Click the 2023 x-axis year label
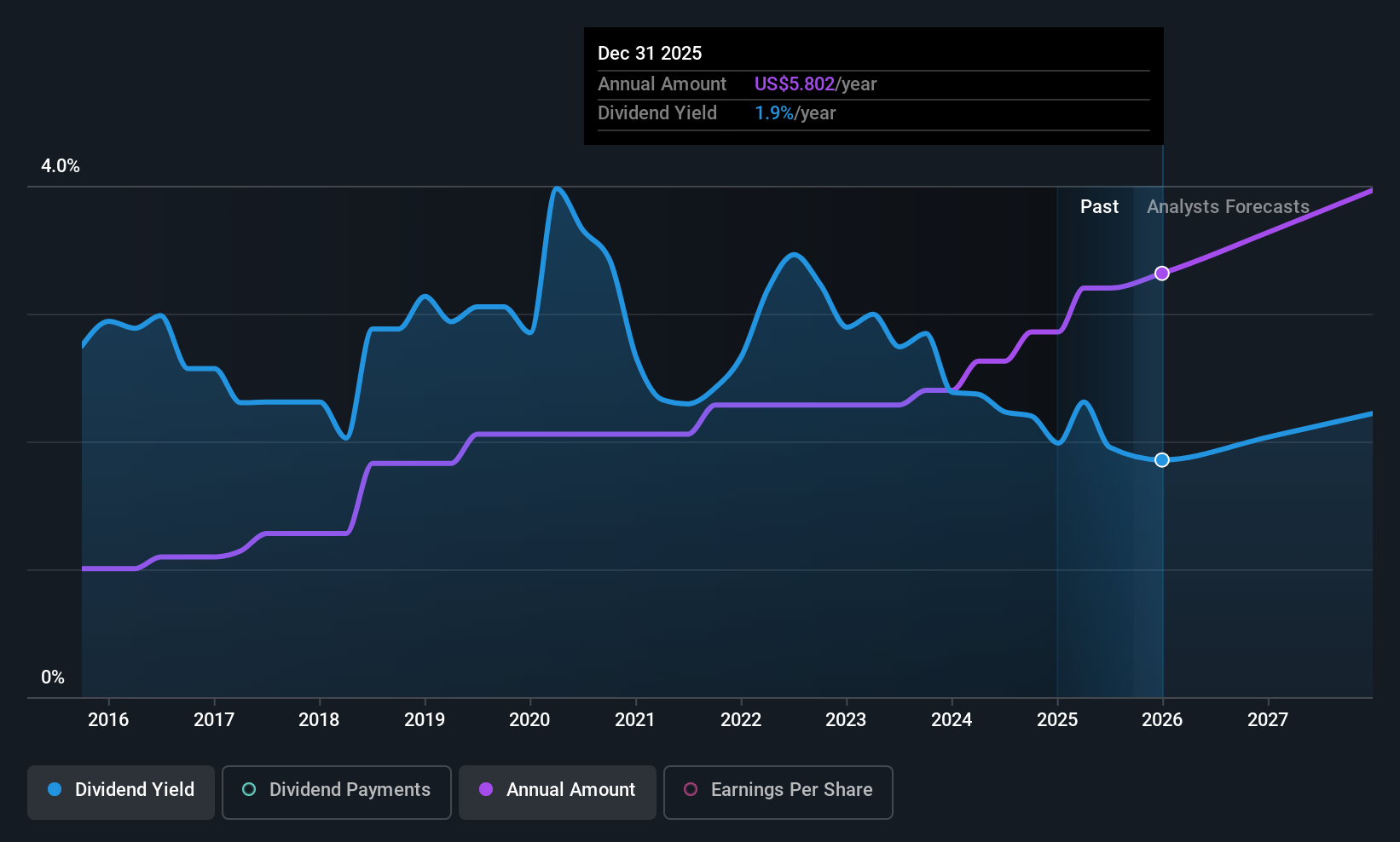Image resolution: width=1400 pixels, height=842 pixels. (x=846, y=720)
